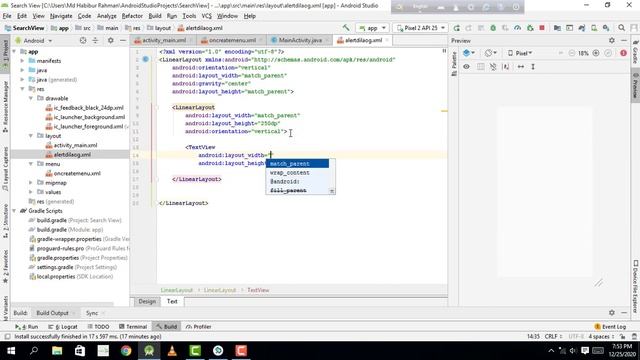Open the Device File folder toolbar icon
Screen dimensions: 640x360
click(557, 28)
